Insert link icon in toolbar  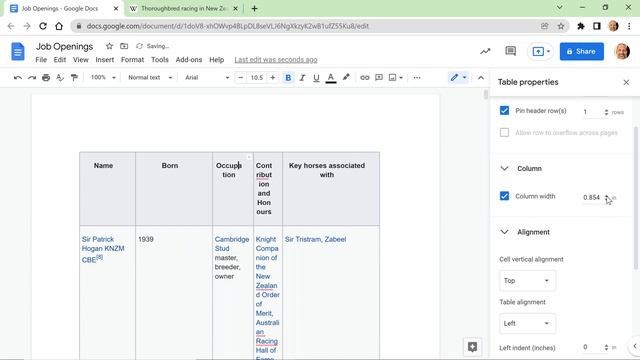364,78
